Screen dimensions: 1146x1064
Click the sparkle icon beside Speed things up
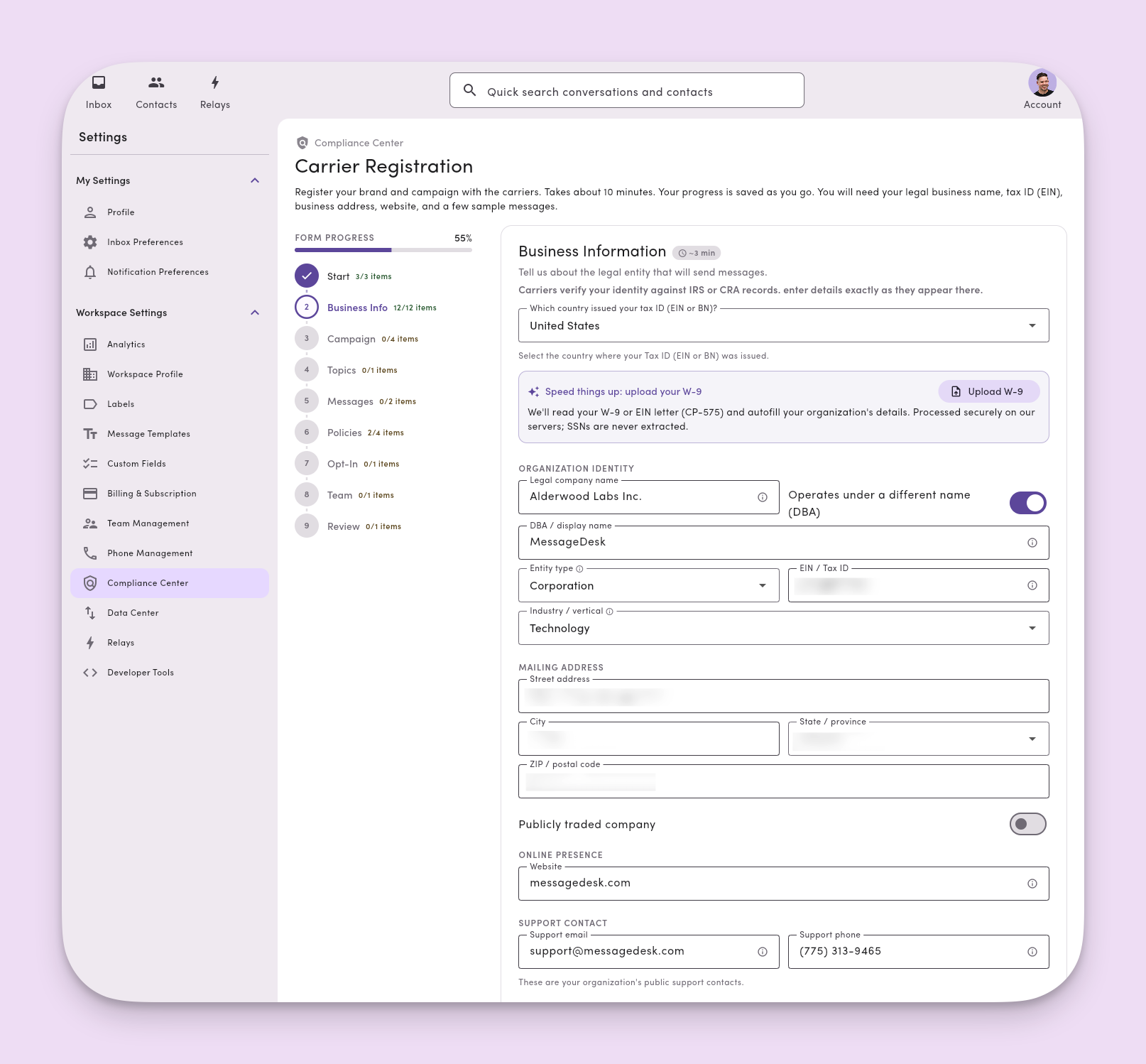click(534, 392)
